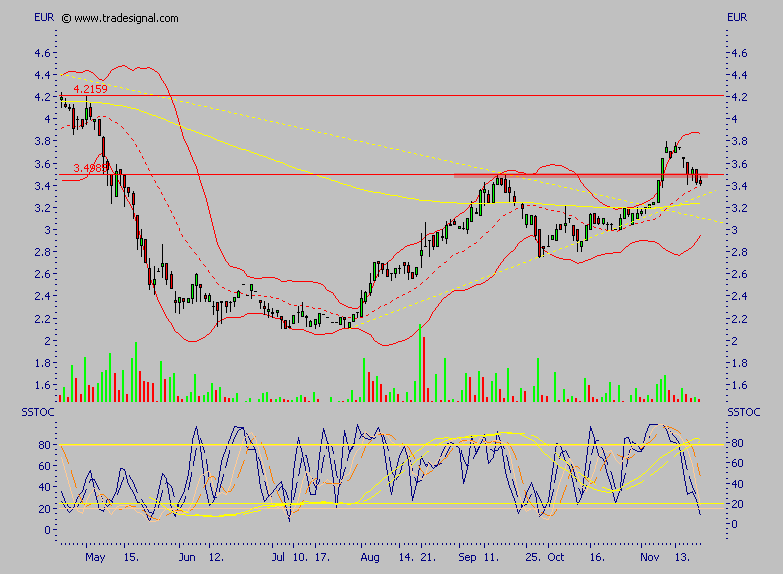783x574 pixels.
Task: Click the Nov label on date axis
Action: pyautogui.click(x=651, y=555)
